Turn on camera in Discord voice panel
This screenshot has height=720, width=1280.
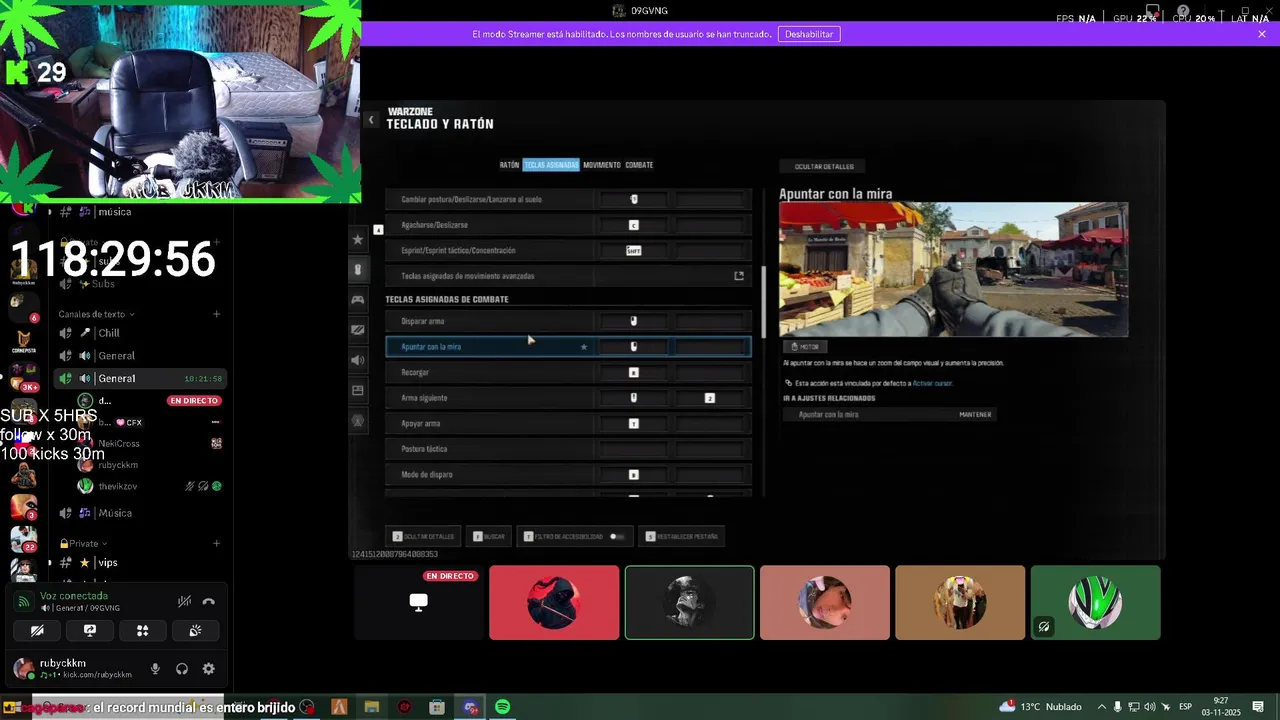[37, 630]
